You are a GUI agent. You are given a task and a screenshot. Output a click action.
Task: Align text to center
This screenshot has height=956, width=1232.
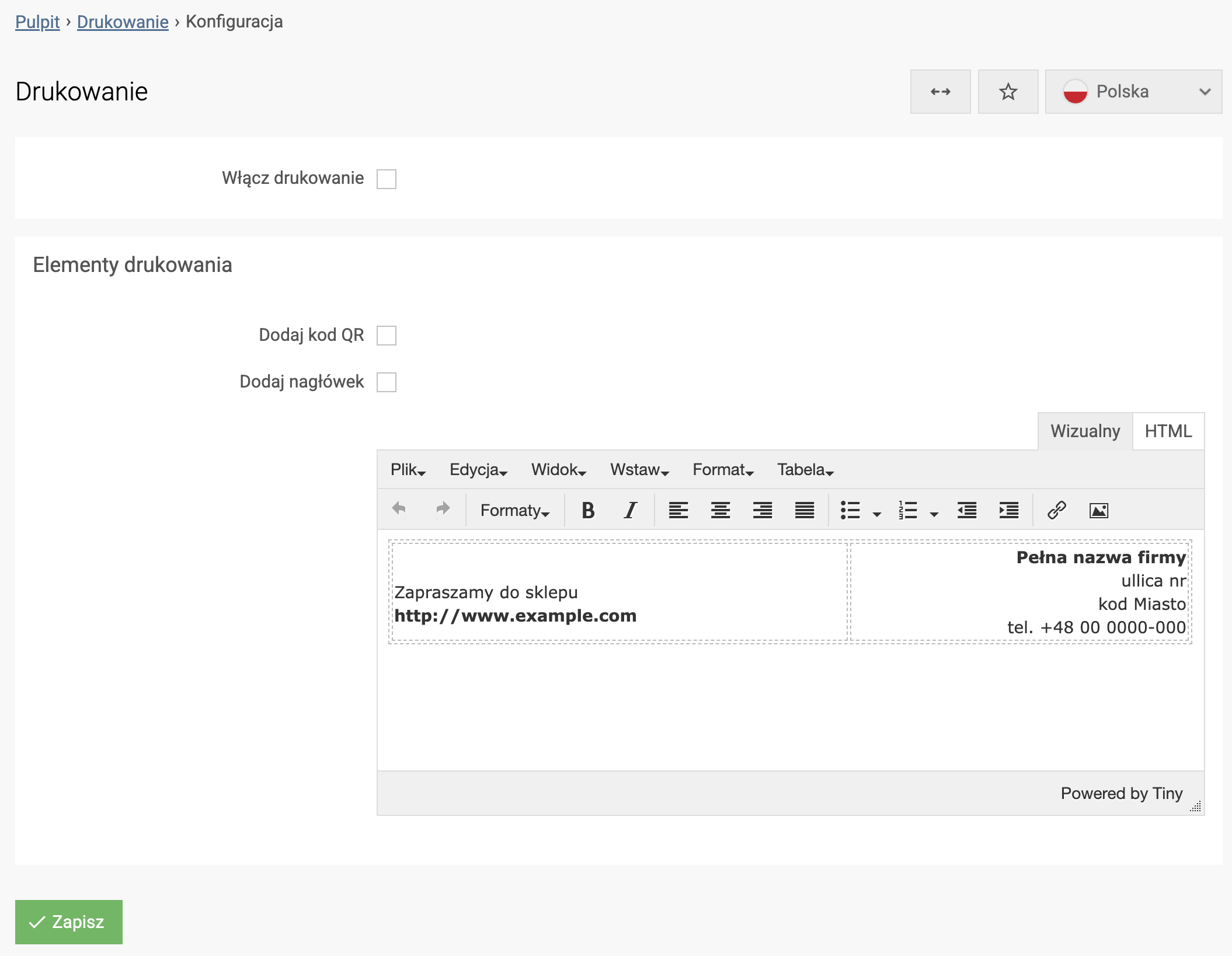tap(720, 510)
